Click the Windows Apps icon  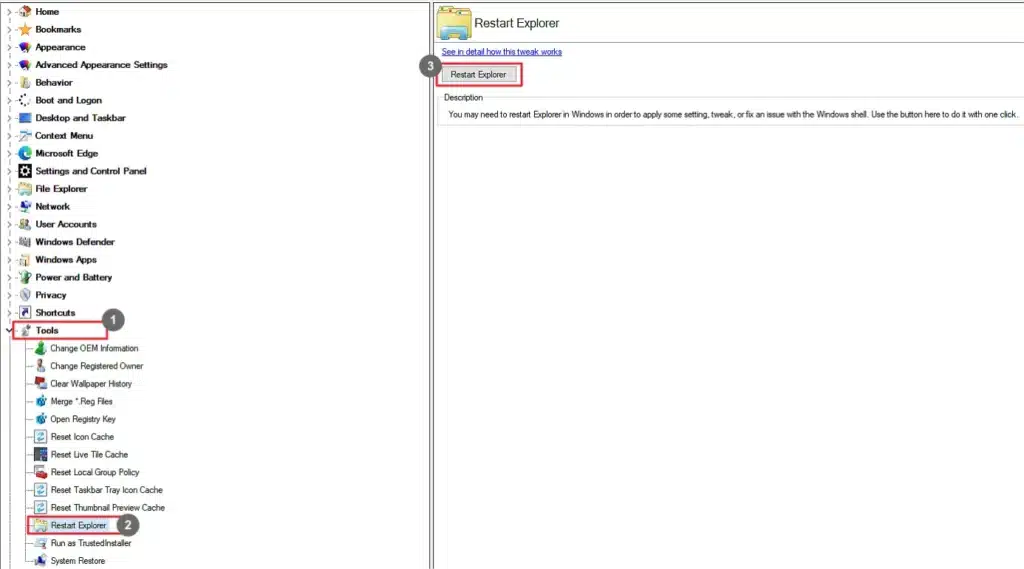(x=25, y=259)
